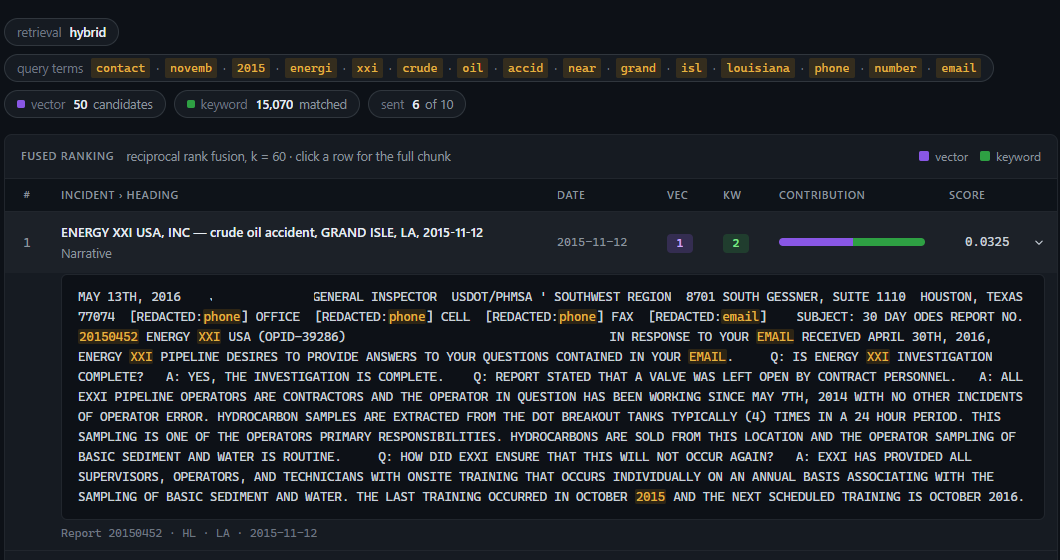The image size is (1060, 560).
Task: Click the reciprocal rank fusion description text
Action: click(288, 156)
